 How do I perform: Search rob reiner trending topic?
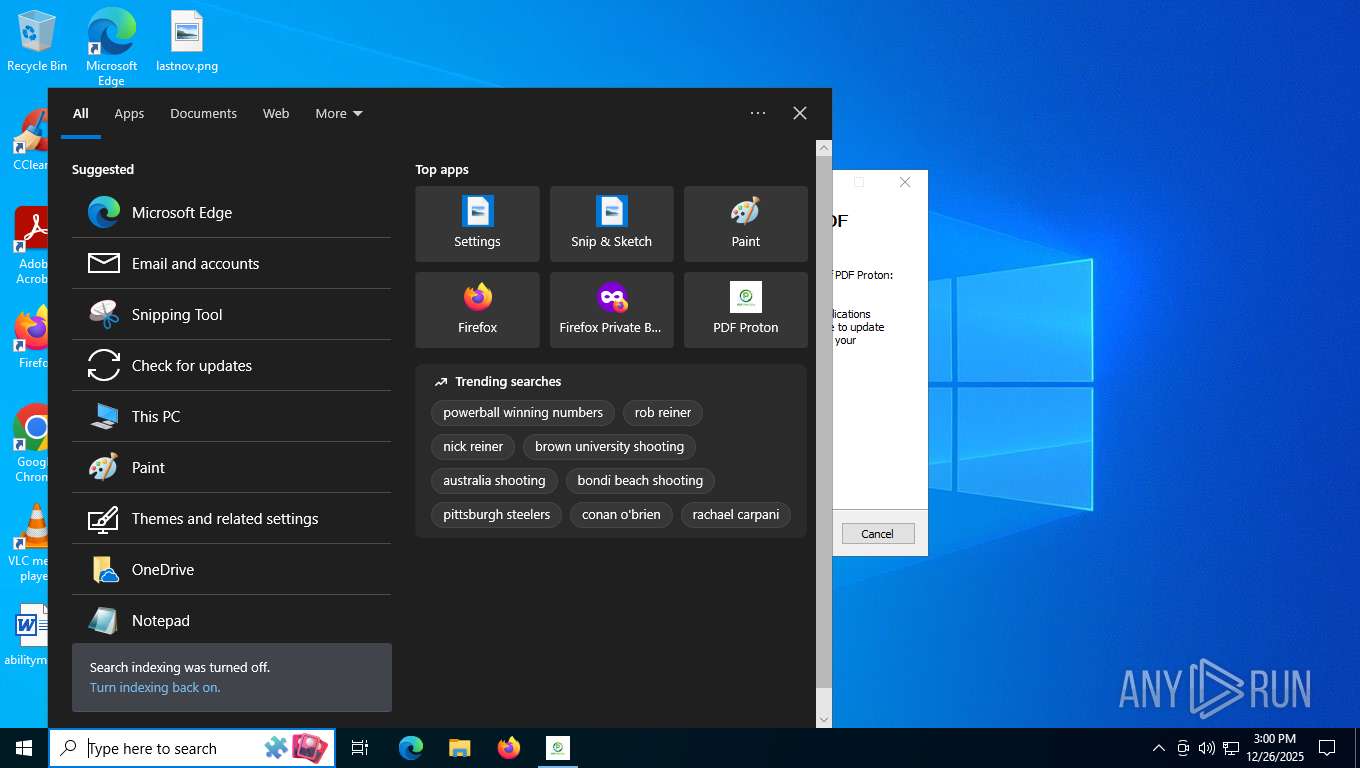pyautogui.click(x=663, y=412)
